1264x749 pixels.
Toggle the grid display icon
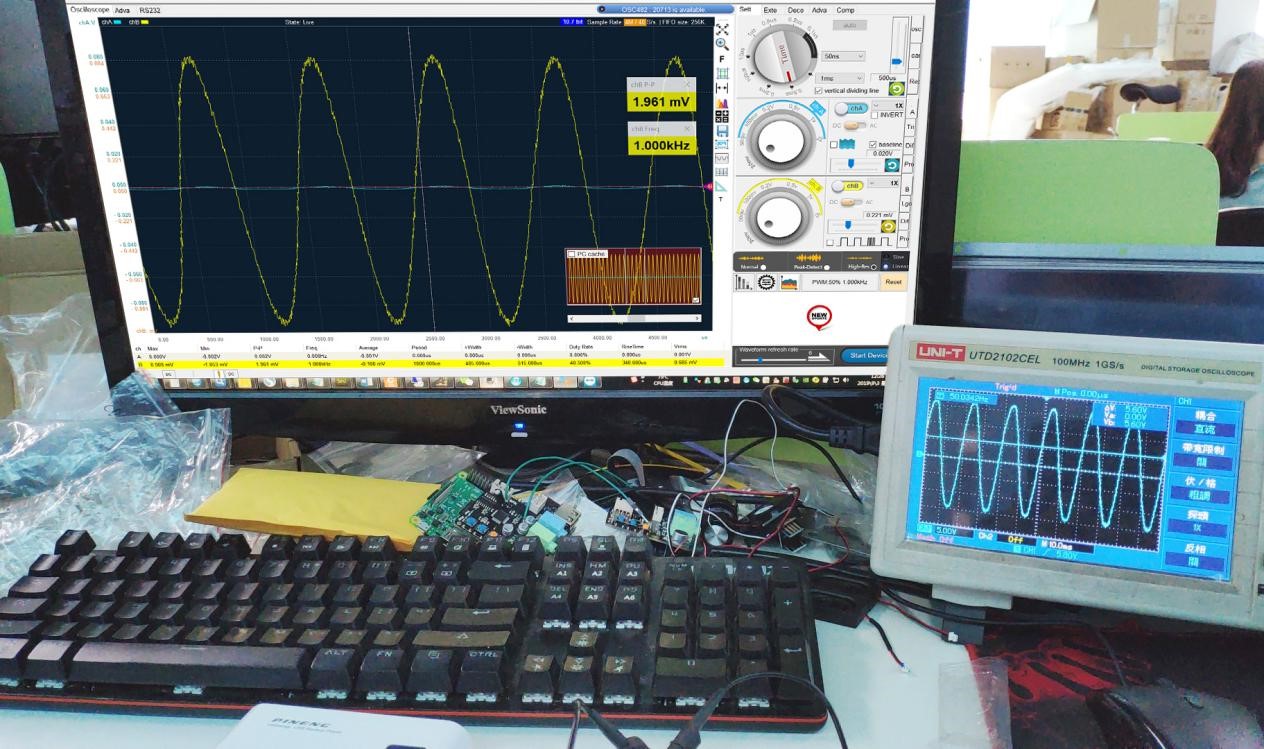pyautogui.click(x=722, y=73)
